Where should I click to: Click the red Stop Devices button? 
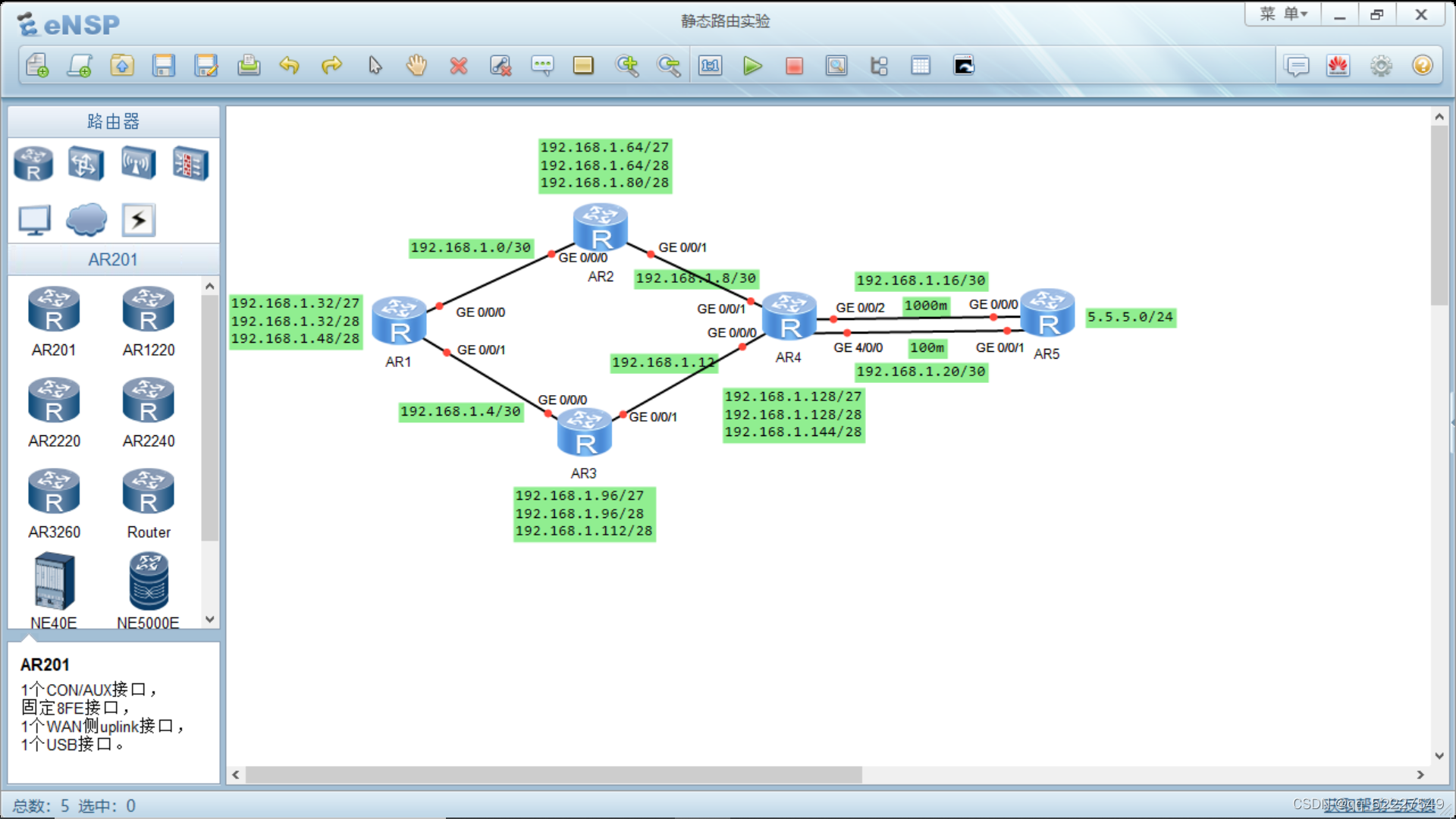pyautogui.click(x=794, y=66)
